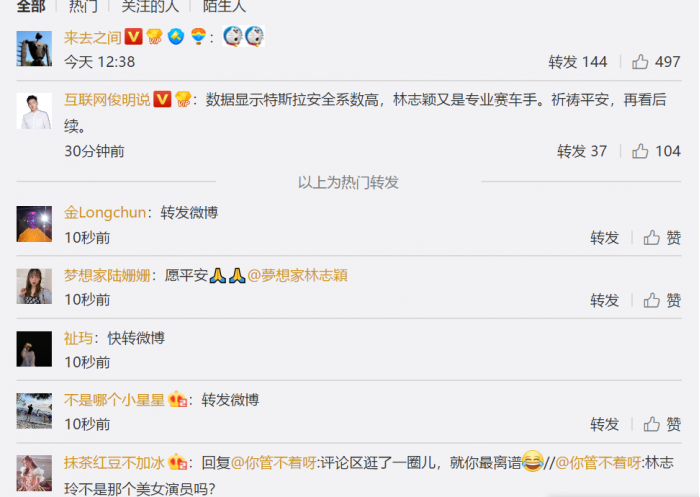Click 转发 on 金Longchun's repost
The width and height of the screenshot is (700, 497).
pyautogui.click(x=604, y=238)
